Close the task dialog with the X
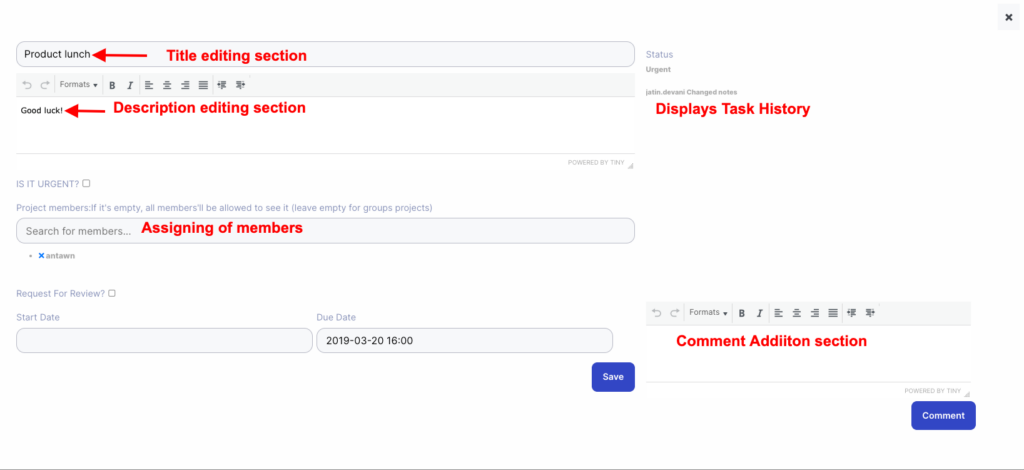The width and height of the screenshot is (1024, 470). click(x=1008, y=18)
